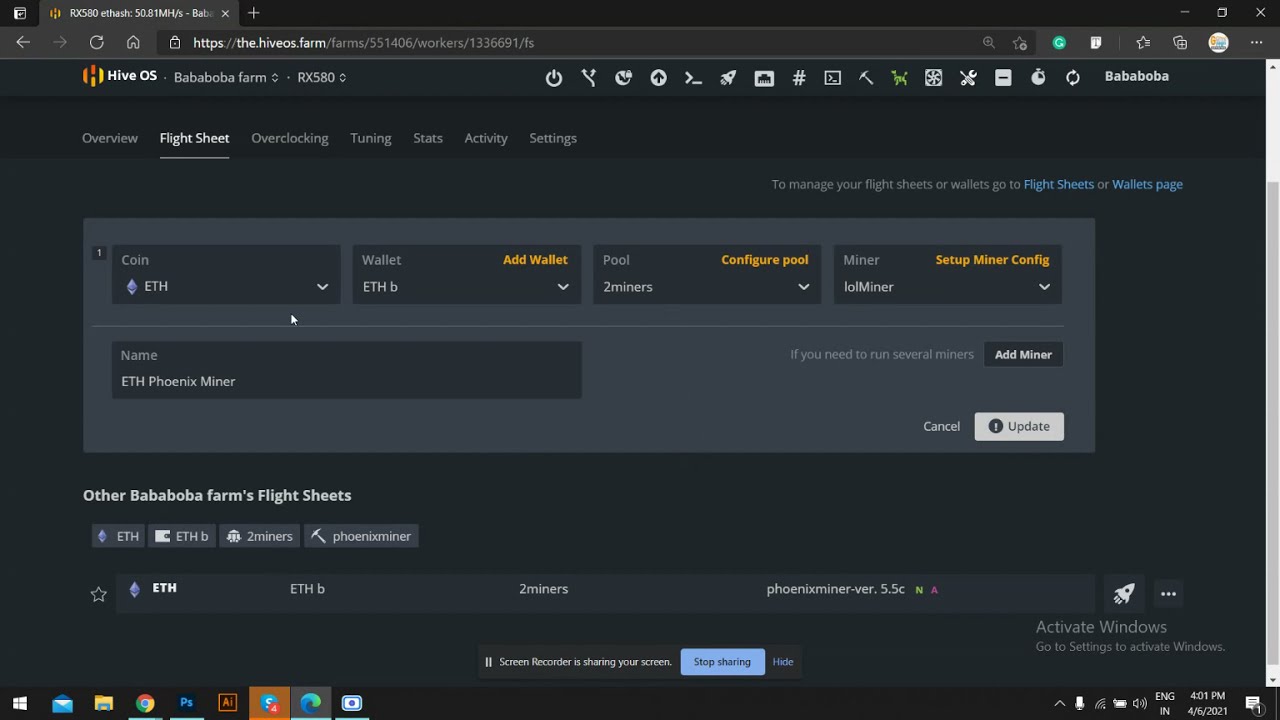
Task: Click the stopwatch icon in toolbar
Action: (1038, 77)
